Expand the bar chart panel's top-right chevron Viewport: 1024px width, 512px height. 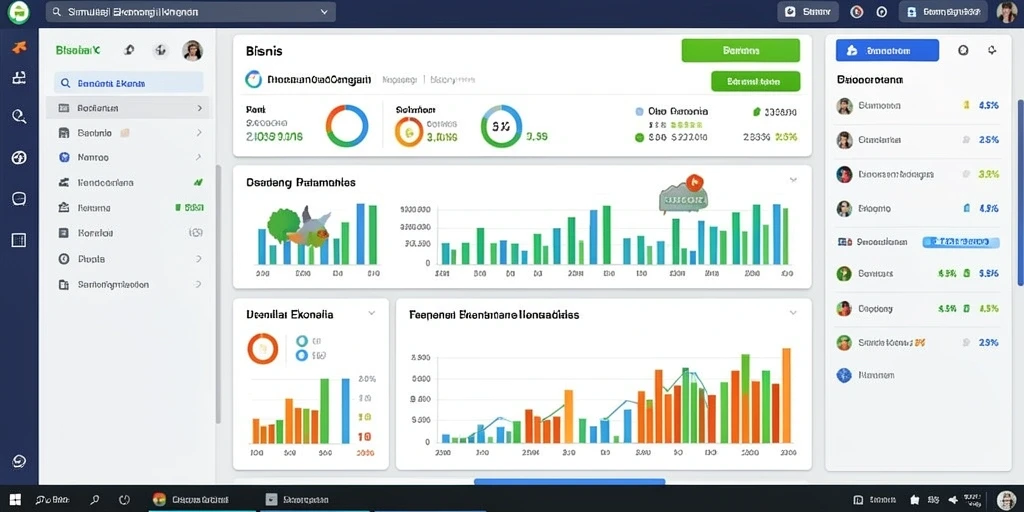793,180
